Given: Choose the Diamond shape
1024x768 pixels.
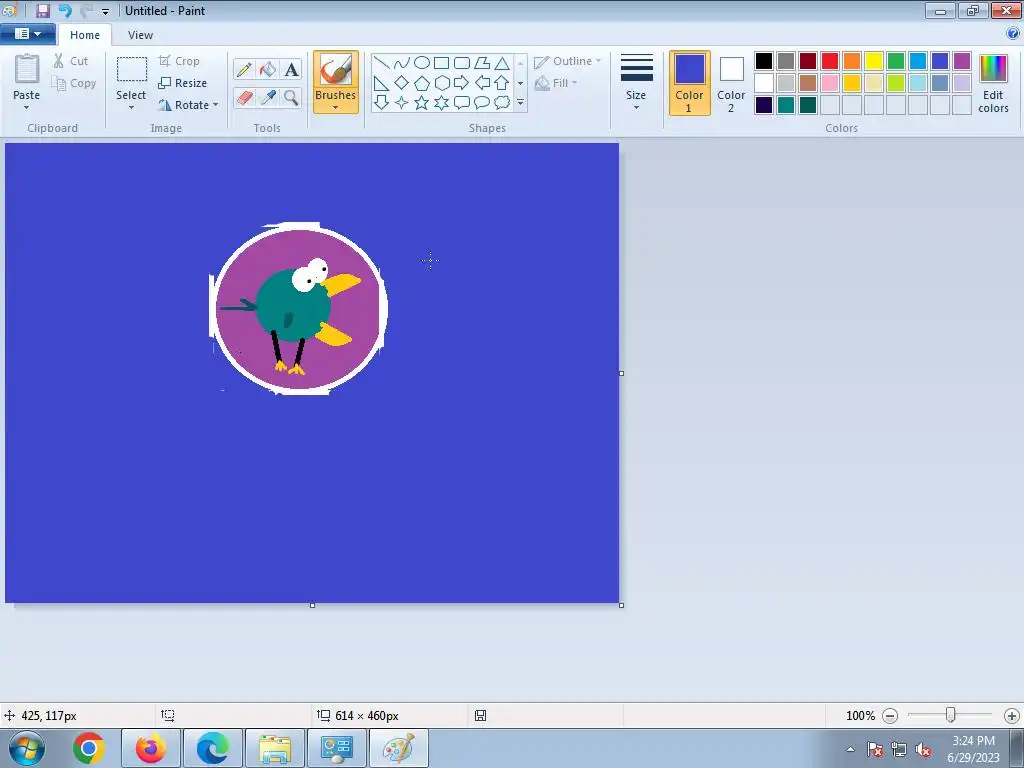Looking at the screenshot, I should pyautogui.click(x=402, y=83).
